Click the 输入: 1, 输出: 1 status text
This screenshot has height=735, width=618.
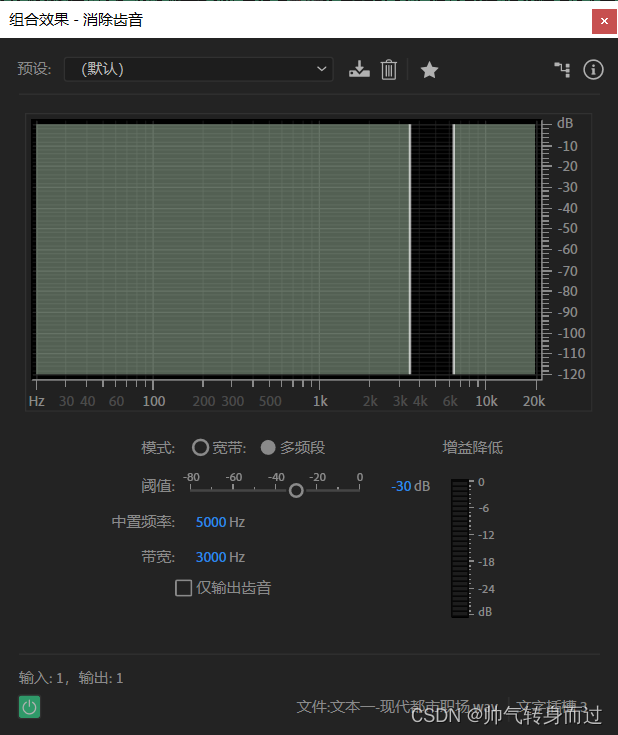[x=71, y=678]
